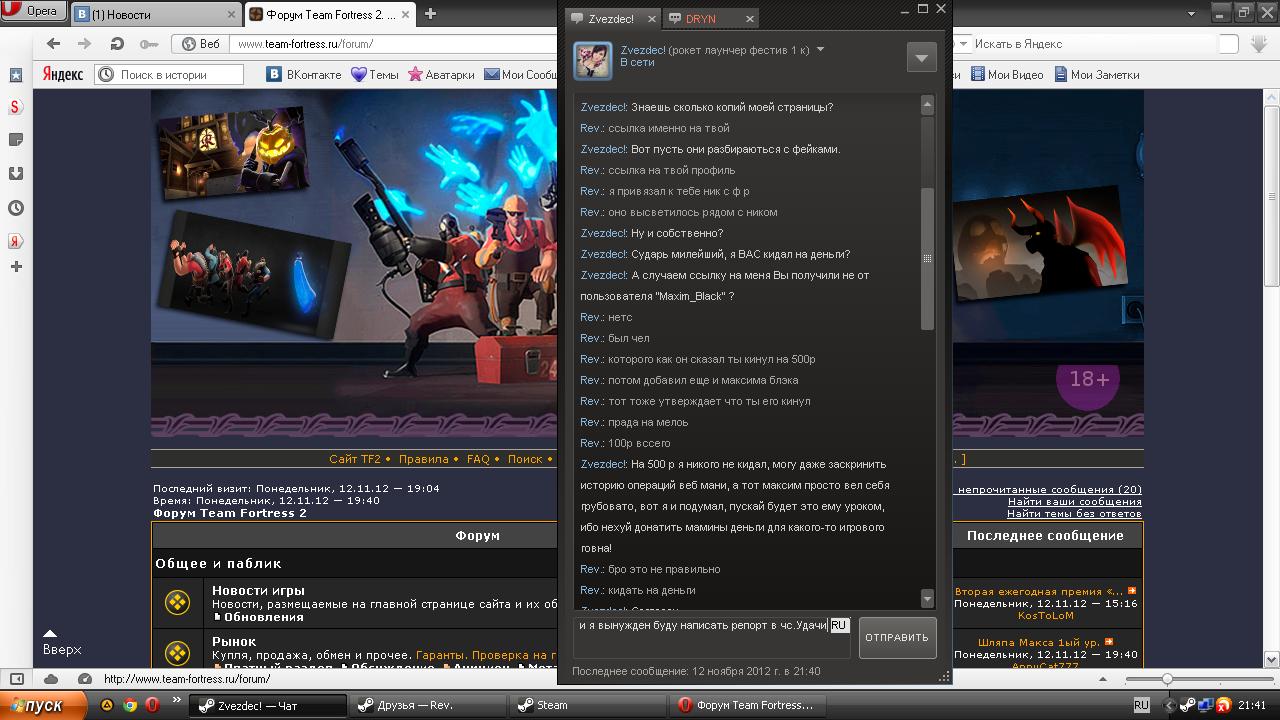1280x720 pixels.
Task: Expand the search engine dropdown arrow
Action: 962,44
